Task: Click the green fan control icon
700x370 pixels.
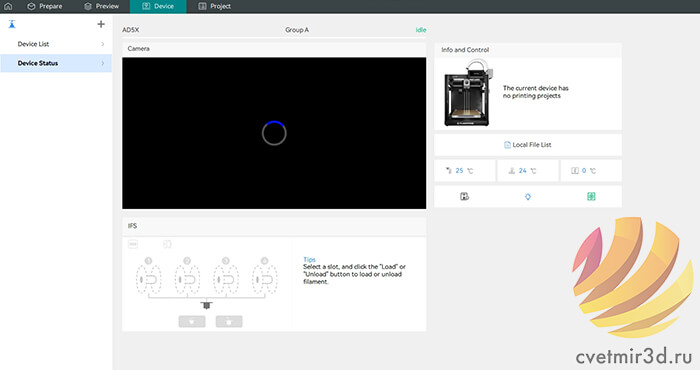Action: click(x=591, y=196)
